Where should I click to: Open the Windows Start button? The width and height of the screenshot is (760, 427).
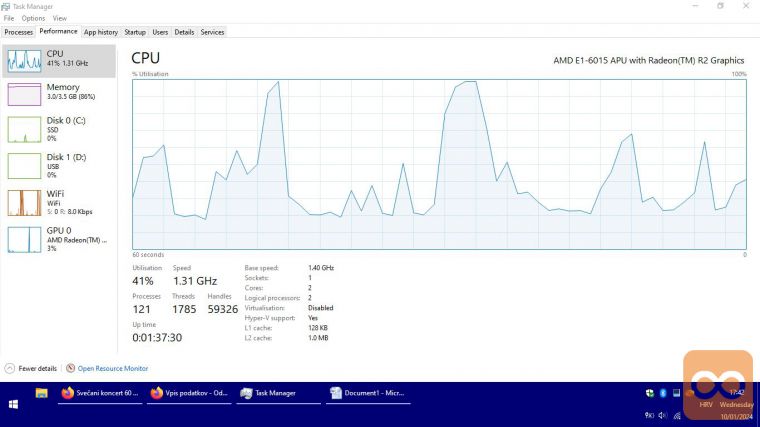pos(13,404)
